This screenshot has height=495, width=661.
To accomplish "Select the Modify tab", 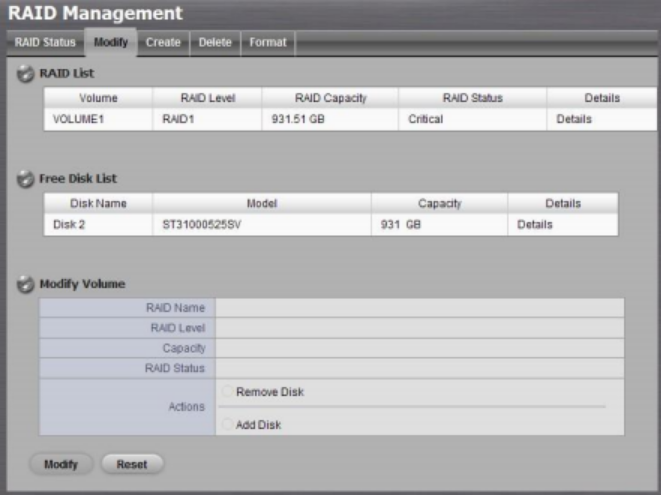I will pos(110,43).
